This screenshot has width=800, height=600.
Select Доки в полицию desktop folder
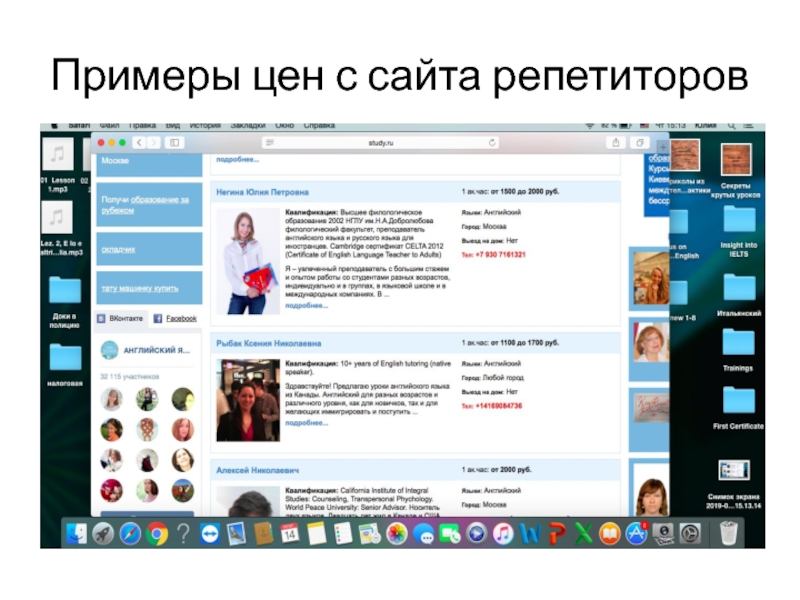(x=65, y=302)
